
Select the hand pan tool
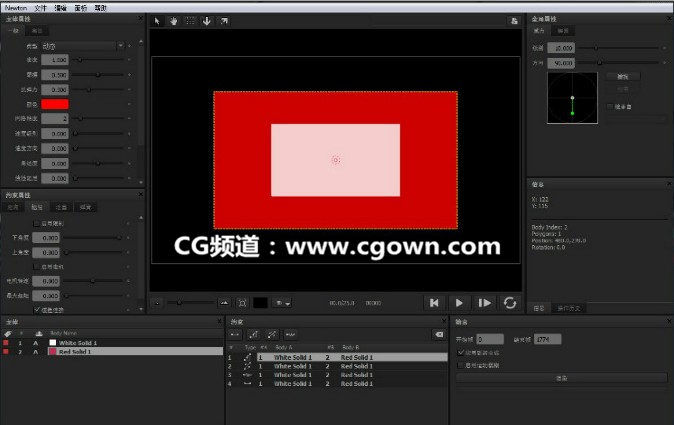click(x=174, y=21)
